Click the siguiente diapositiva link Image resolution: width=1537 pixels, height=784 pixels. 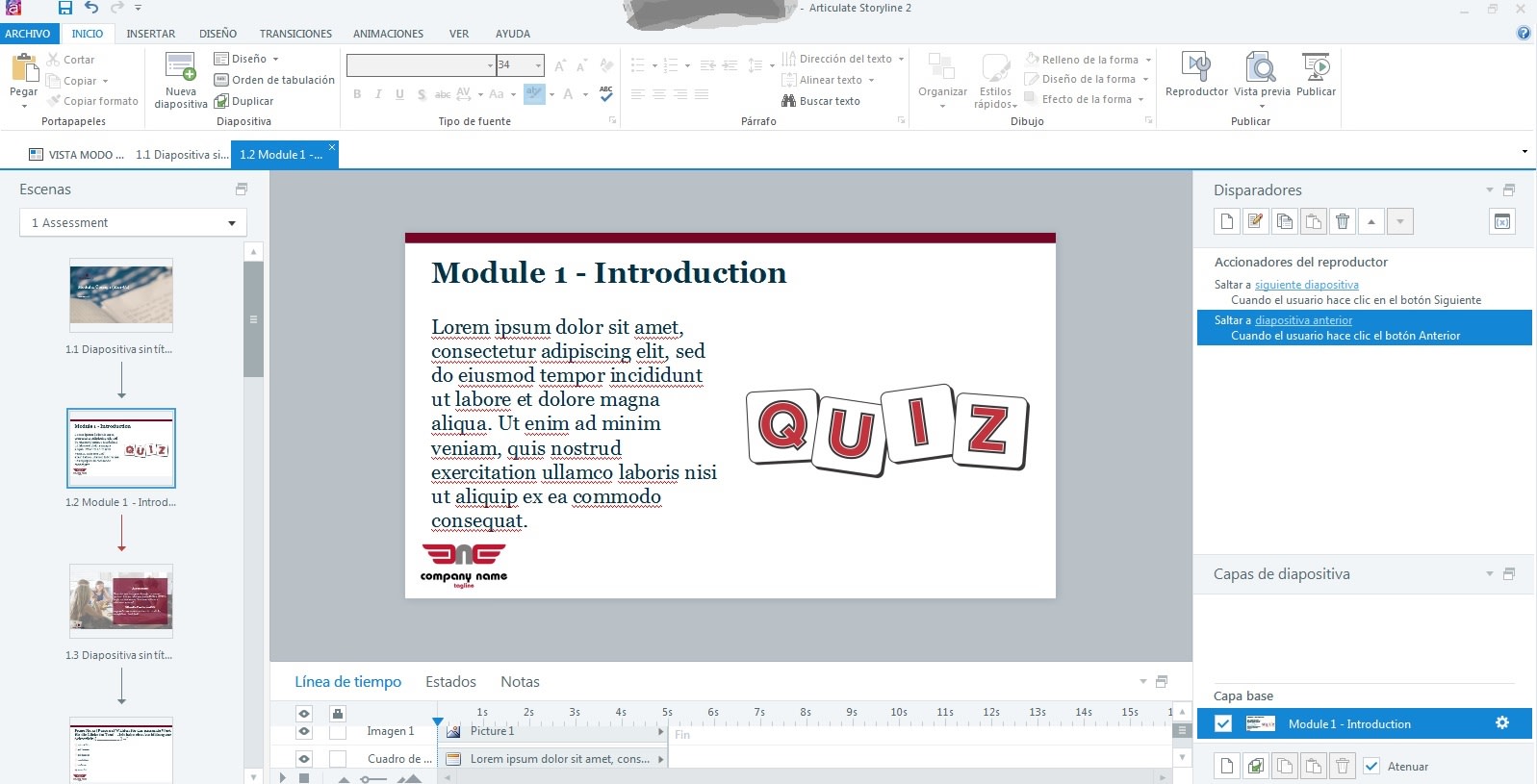[1306, 285]
